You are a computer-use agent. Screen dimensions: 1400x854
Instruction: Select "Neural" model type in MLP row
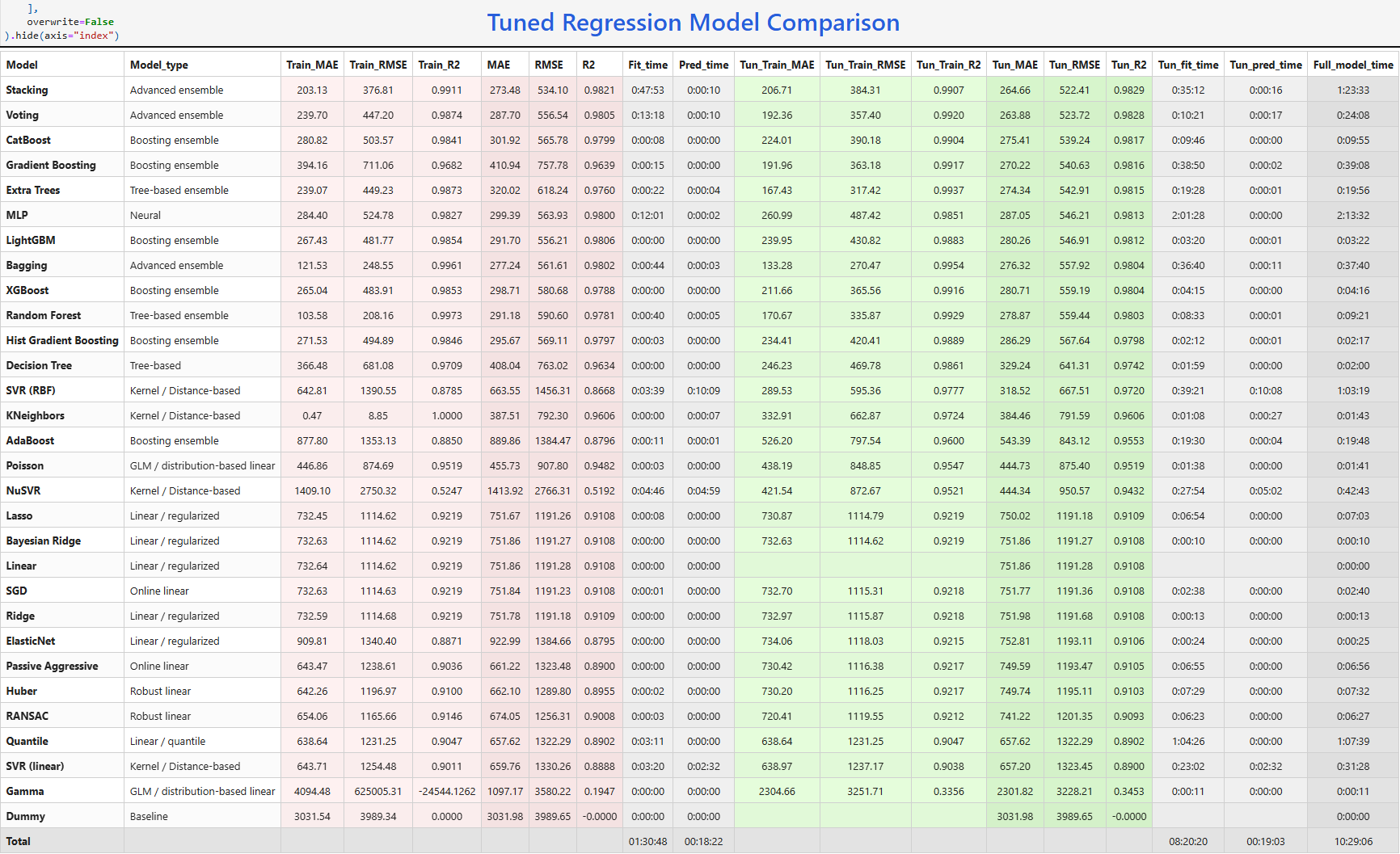tap(145, 215)
